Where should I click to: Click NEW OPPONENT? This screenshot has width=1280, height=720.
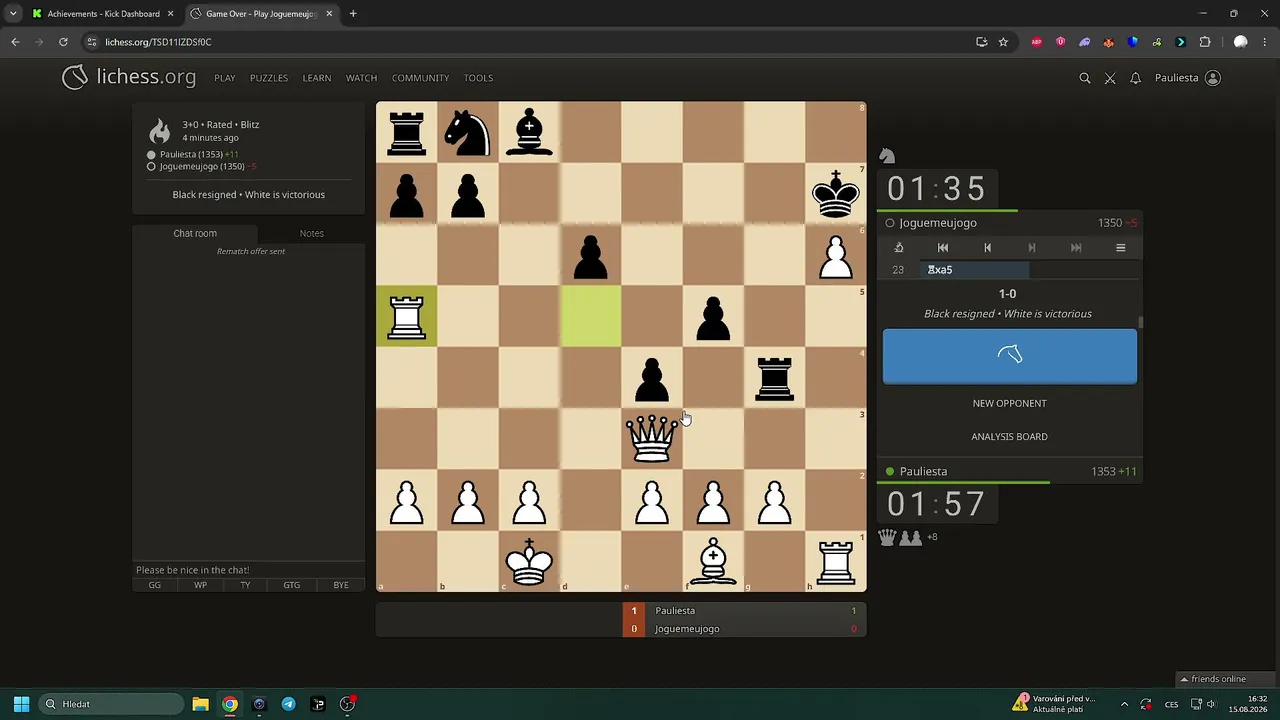click(x=1010, y=403)
